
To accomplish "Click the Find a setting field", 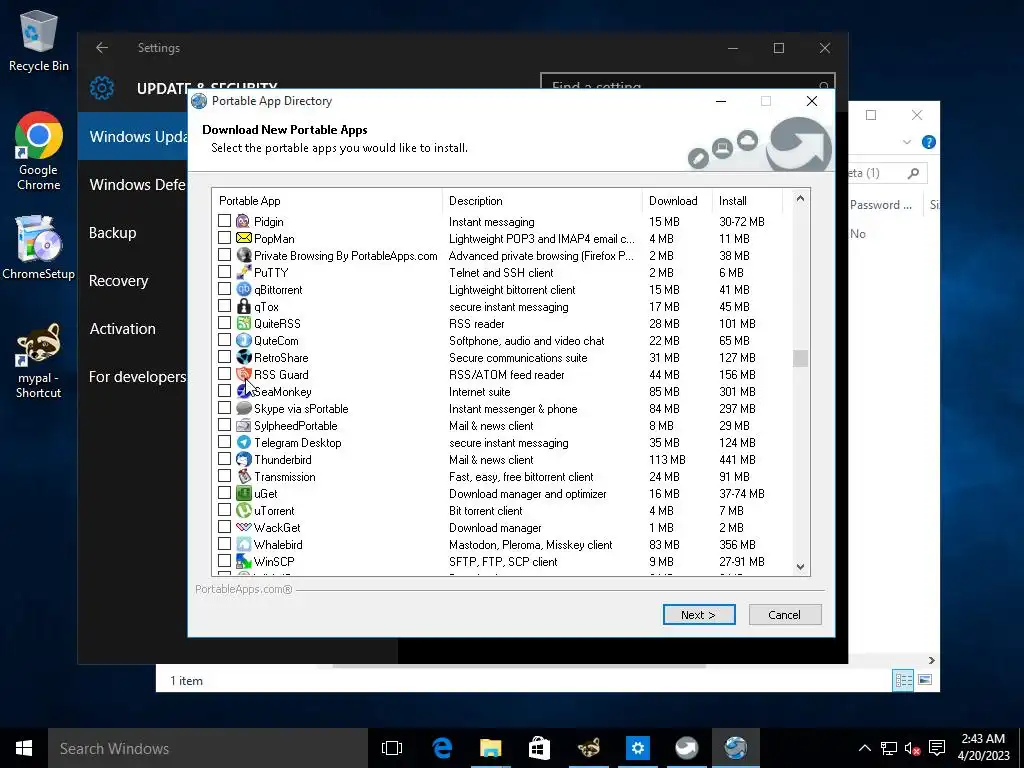I will point(687,82).
